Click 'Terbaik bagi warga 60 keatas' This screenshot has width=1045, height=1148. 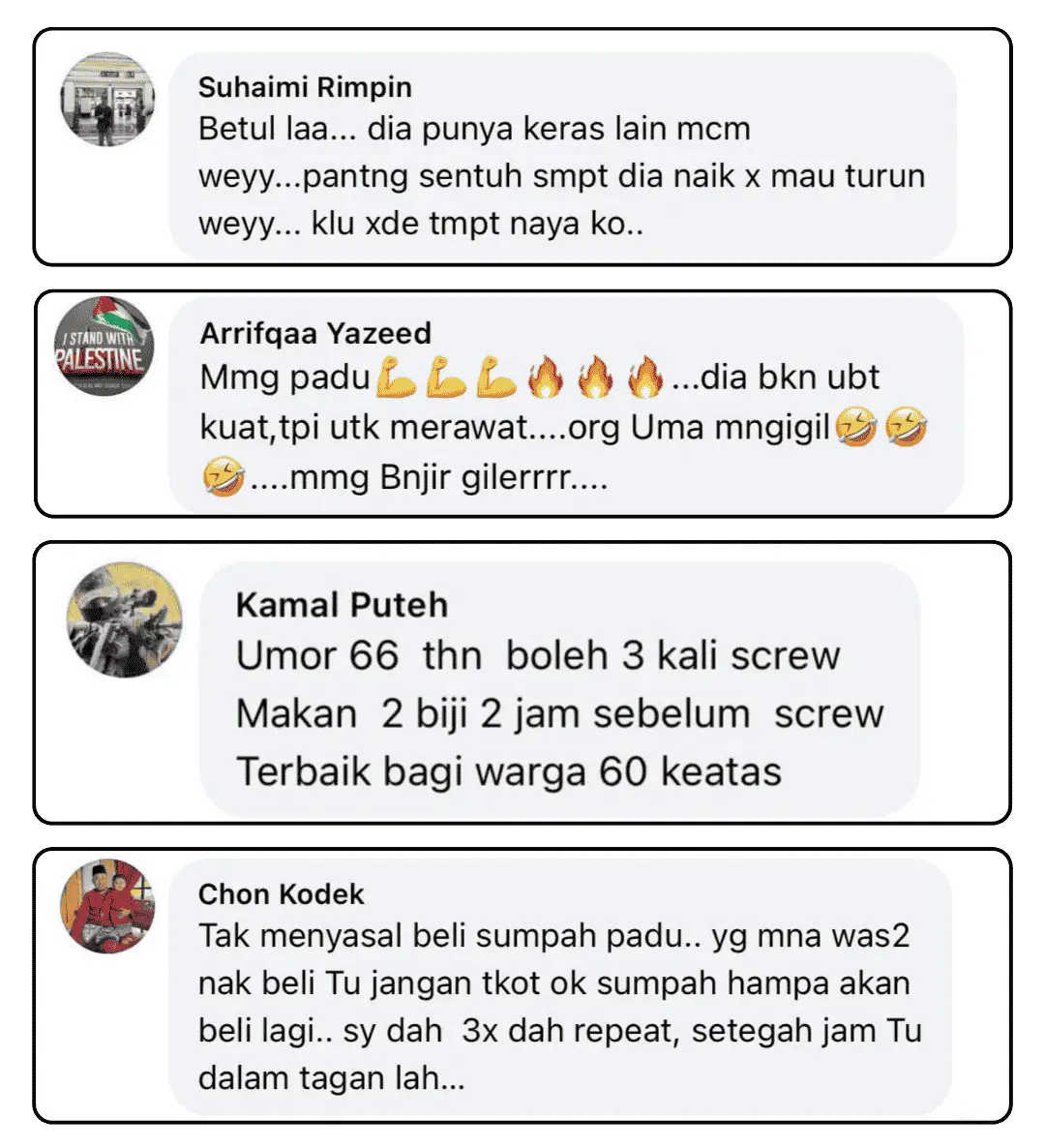point(509,771)
